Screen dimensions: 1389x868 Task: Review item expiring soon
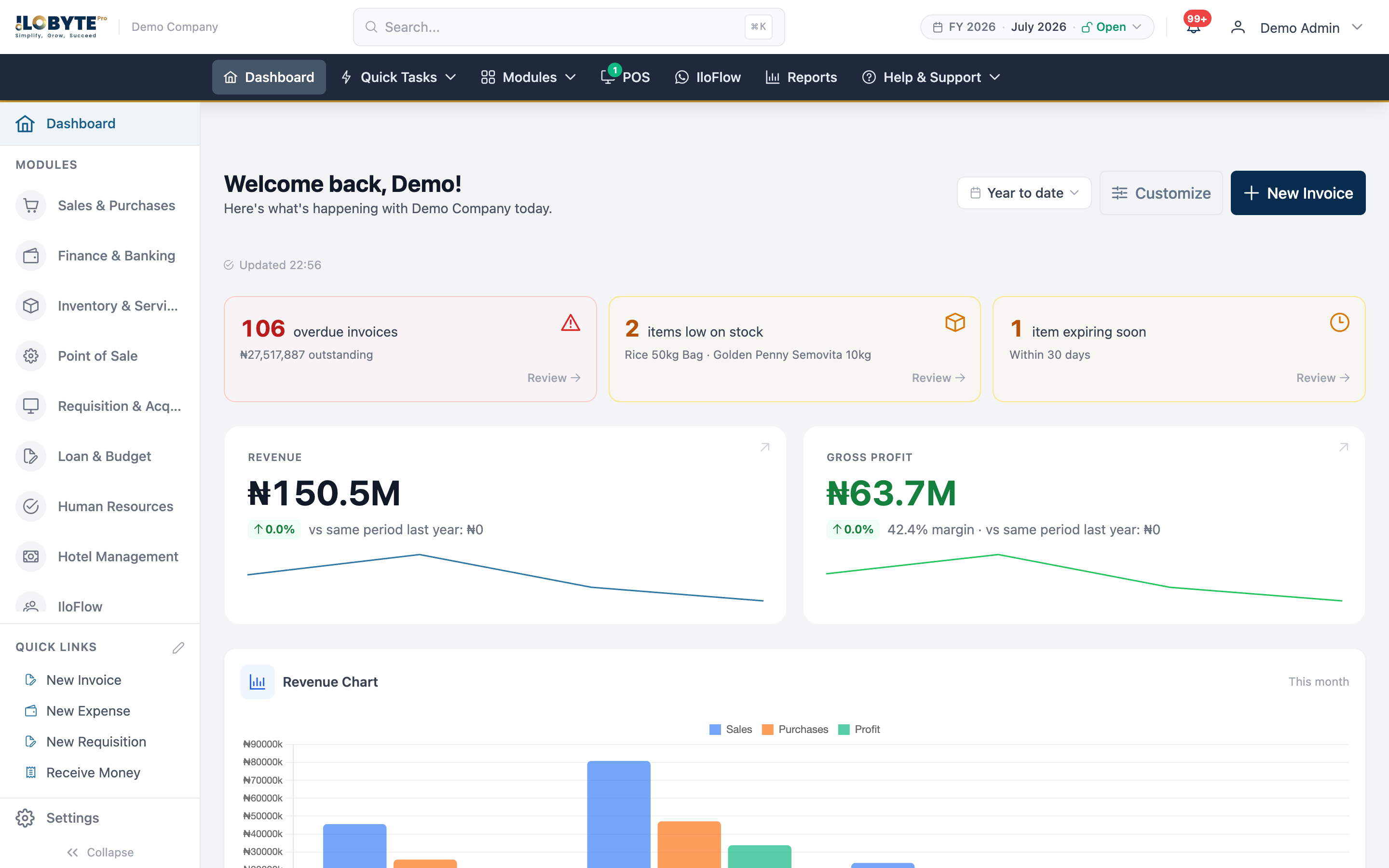coord(1322,378)
